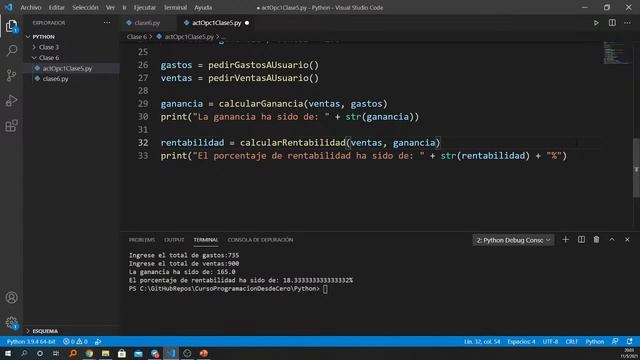
Task: Open Microsoft Store from the taskbar
Action: point(122,353)
